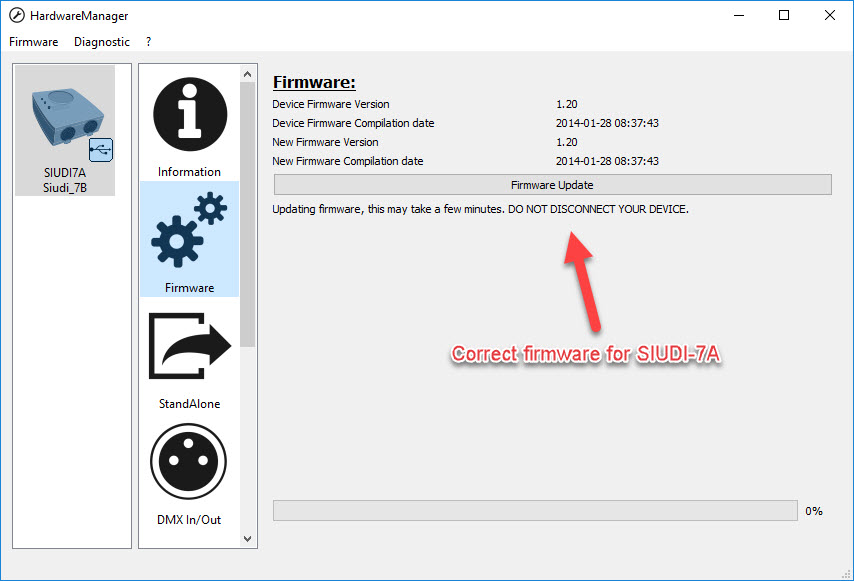The height and width of the screenshot is (581, 854).
Task: Open the DMX In/Out connector icon
Action: [x=188, y=462]
